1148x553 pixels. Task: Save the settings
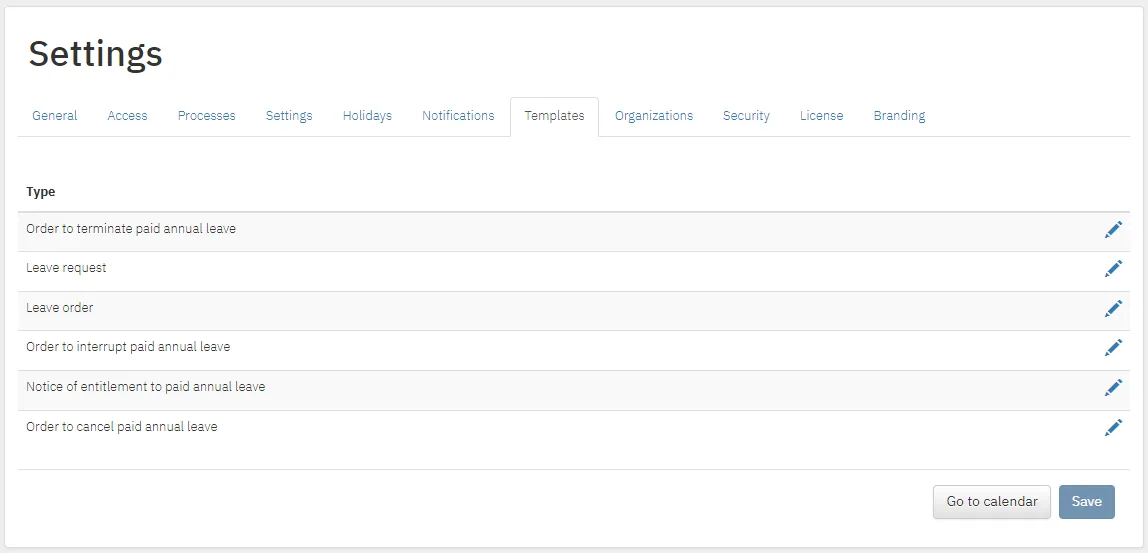pos(1086,502)
